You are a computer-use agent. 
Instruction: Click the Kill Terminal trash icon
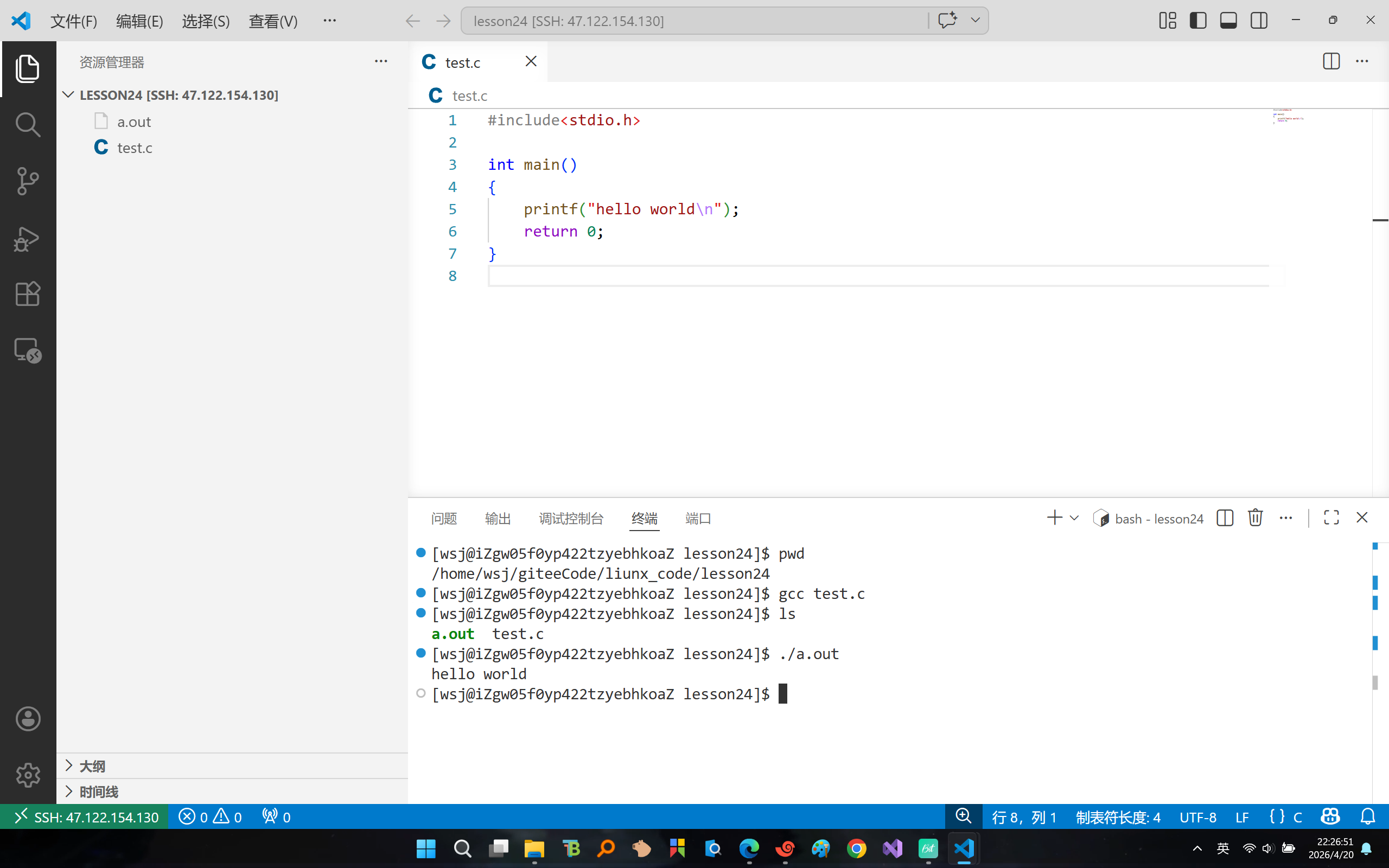click(x=1256, y=518)
